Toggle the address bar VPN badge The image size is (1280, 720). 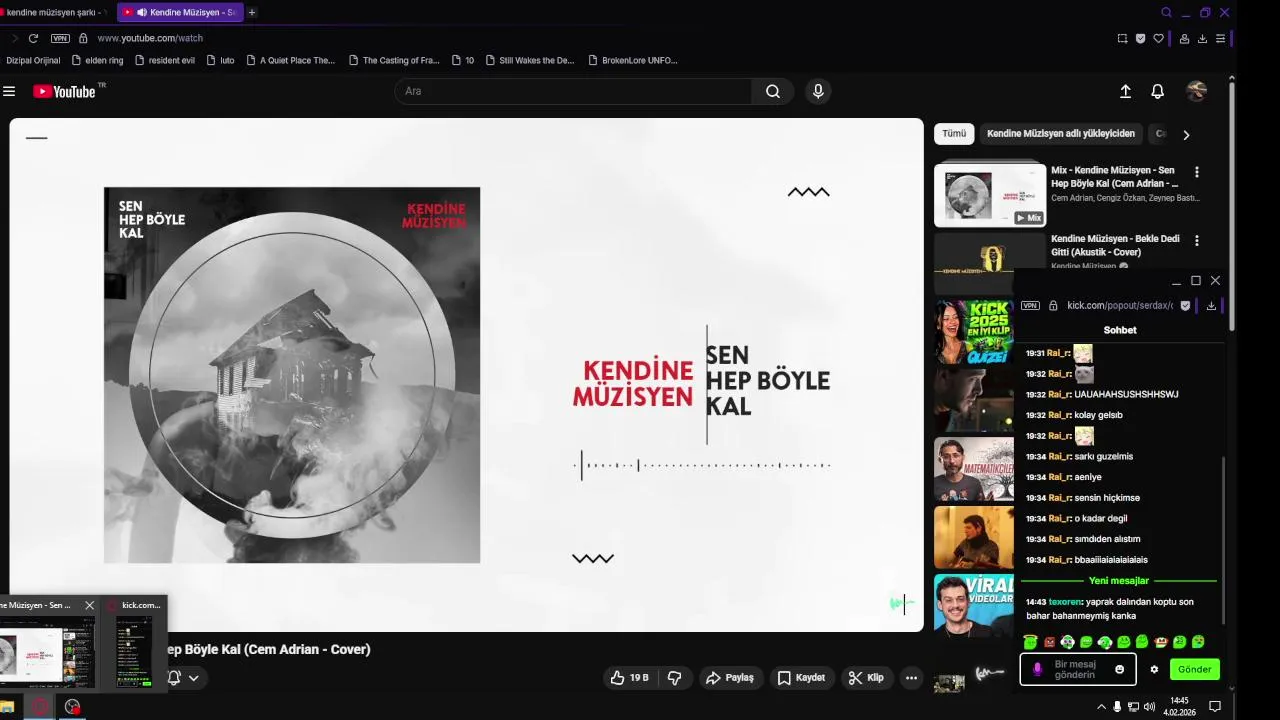(60, 38)
